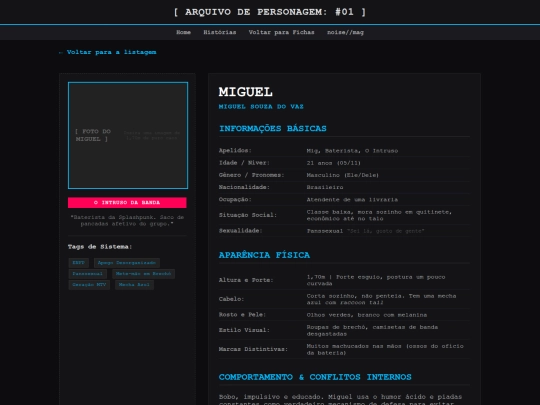540x405 pixels.
Task: Click the Tags de Sistema heading
Action: click(x=100, y=247)
